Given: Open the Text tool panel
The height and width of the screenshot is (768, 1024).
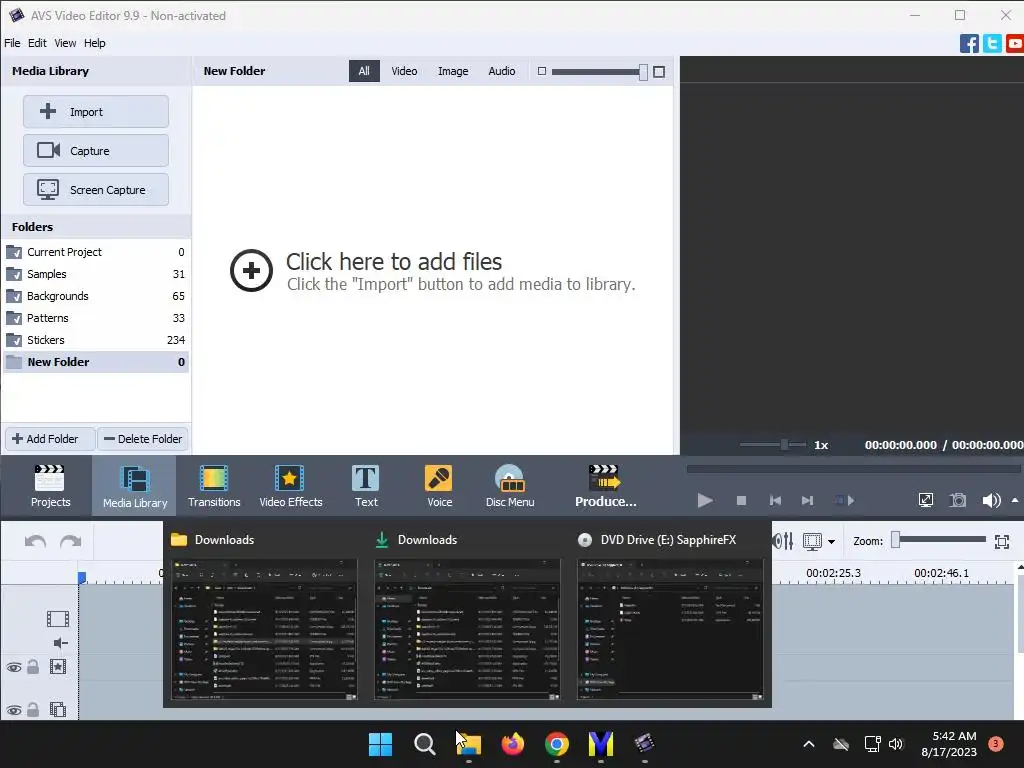Looking at the screenshot, I should [366, 486].
